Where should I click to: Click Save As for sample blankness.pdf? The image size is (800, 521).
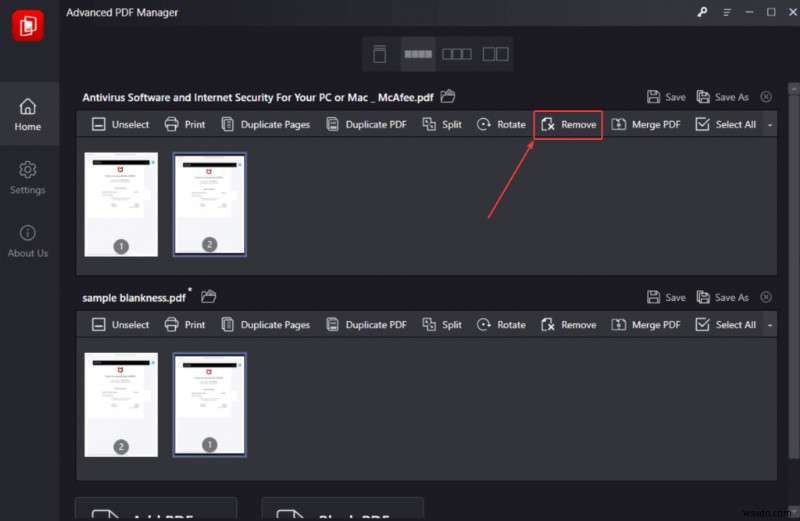(x=722, y=297)
